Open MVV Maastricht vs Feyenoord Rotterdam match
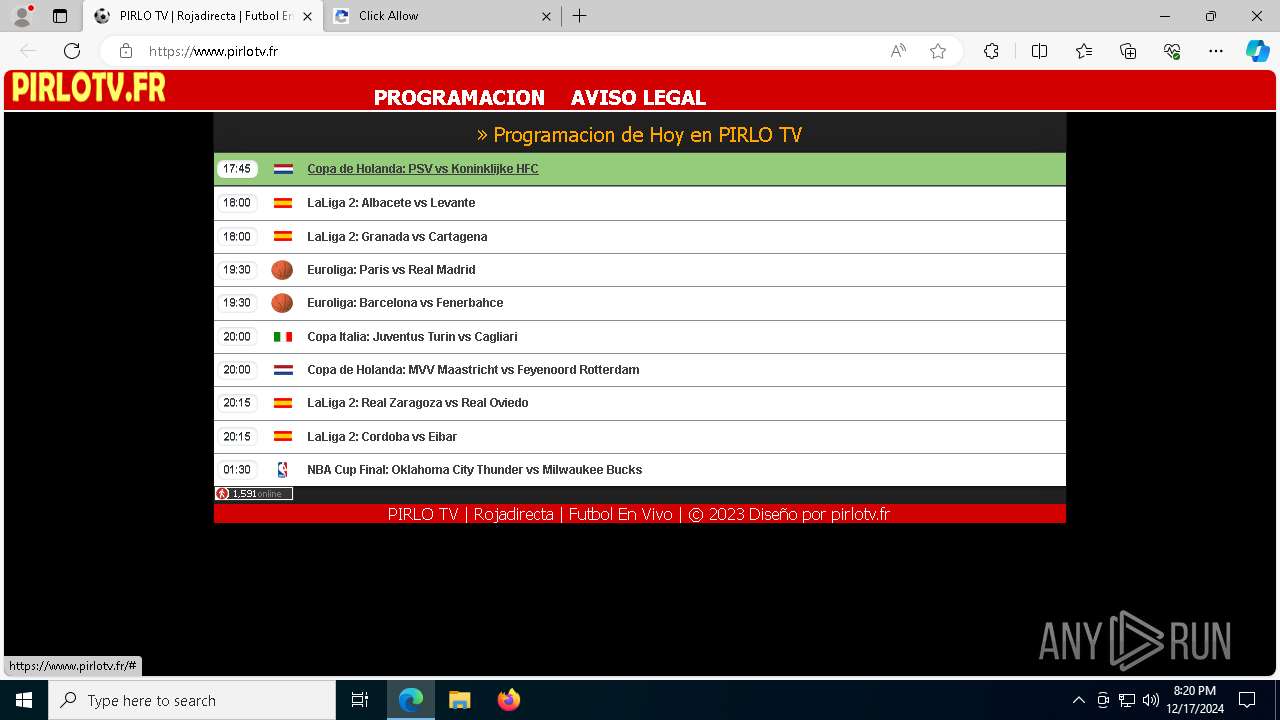Viewport: 1280px width, 720px height. [x=473, y=370]
